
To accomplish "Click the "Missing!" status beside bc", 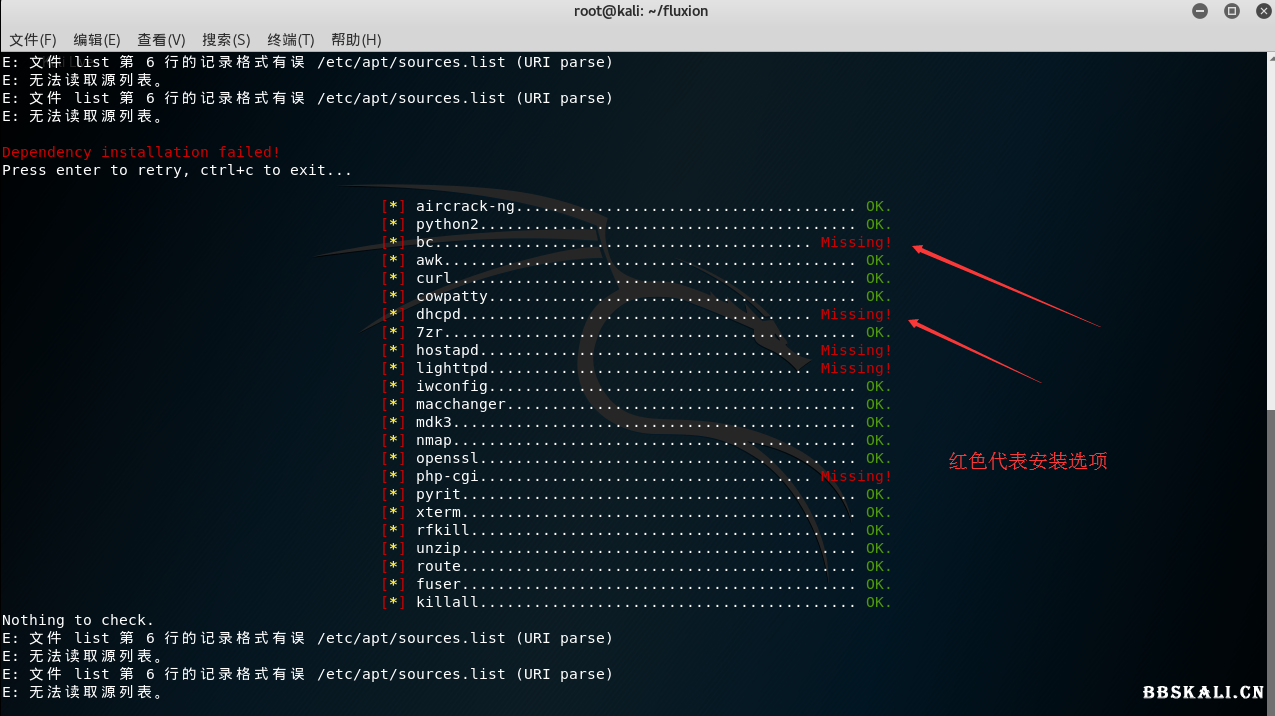I will 856,242.
